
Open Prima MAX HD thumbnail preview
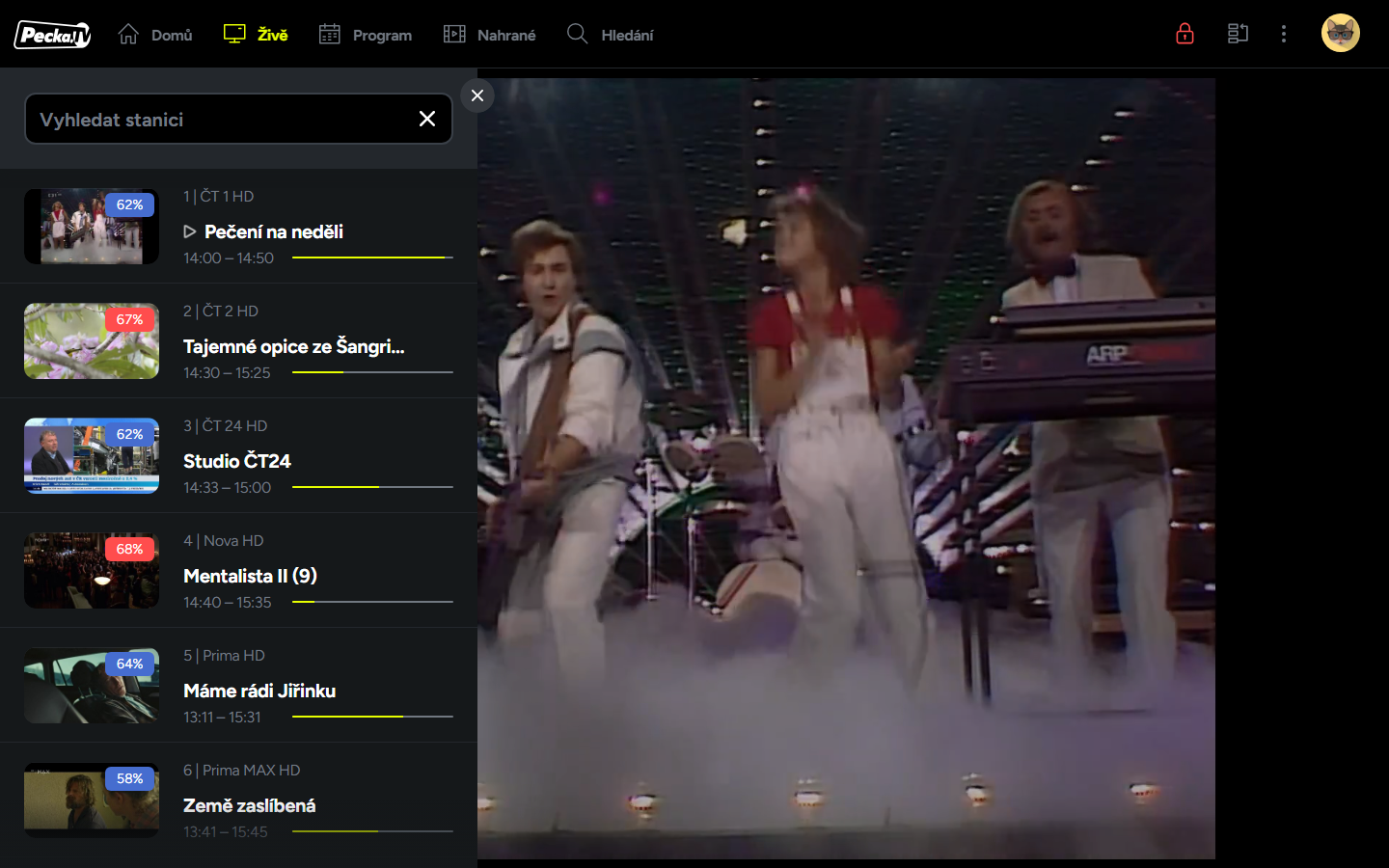click(92, 800)
